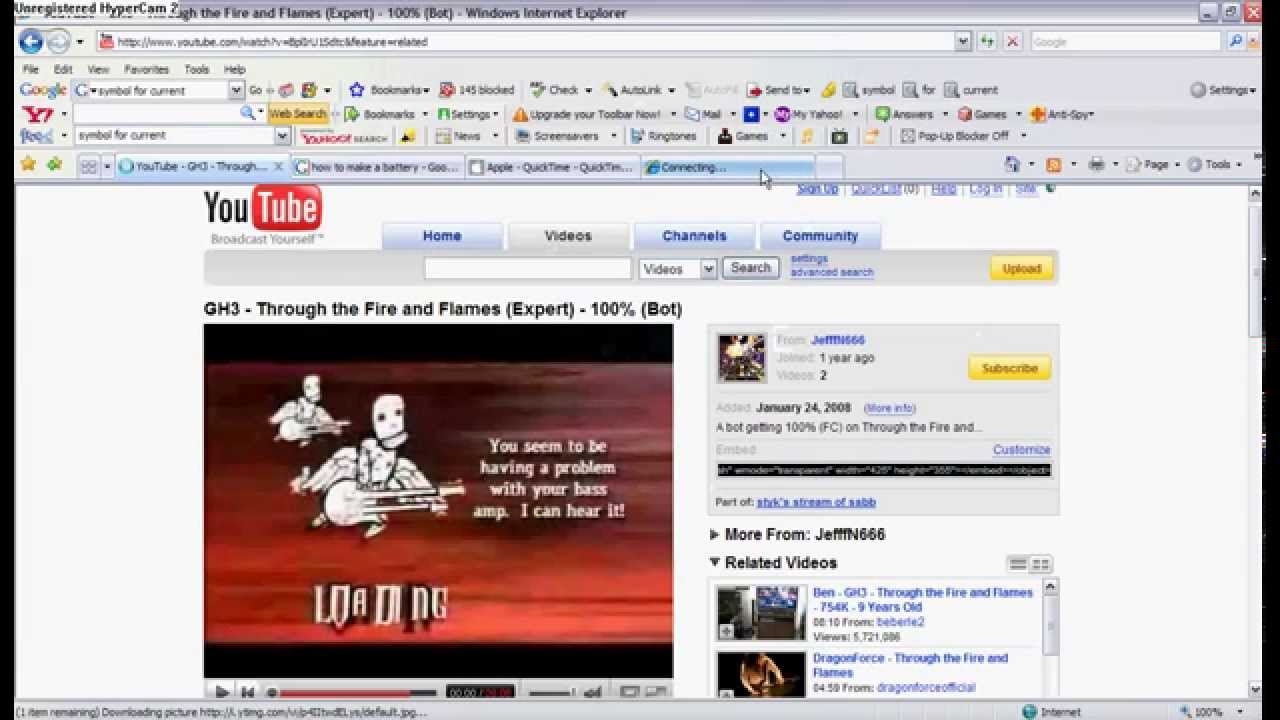Open YouTube Community tab
1280x720 pixels.
(x=820, y=236)
